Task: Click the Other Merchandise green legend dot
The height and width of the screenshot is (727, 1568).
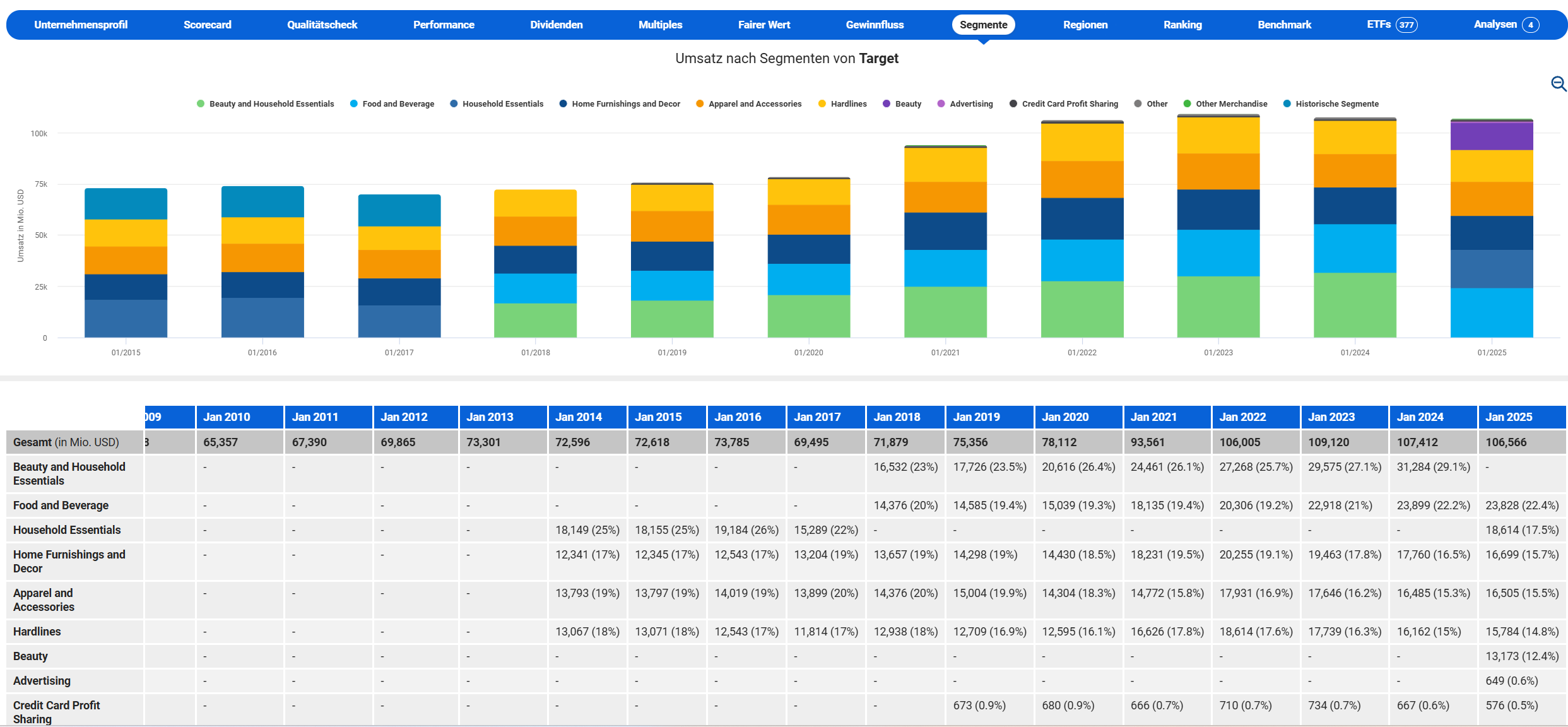Action: pyautogui.click(x=1187, y=104)
